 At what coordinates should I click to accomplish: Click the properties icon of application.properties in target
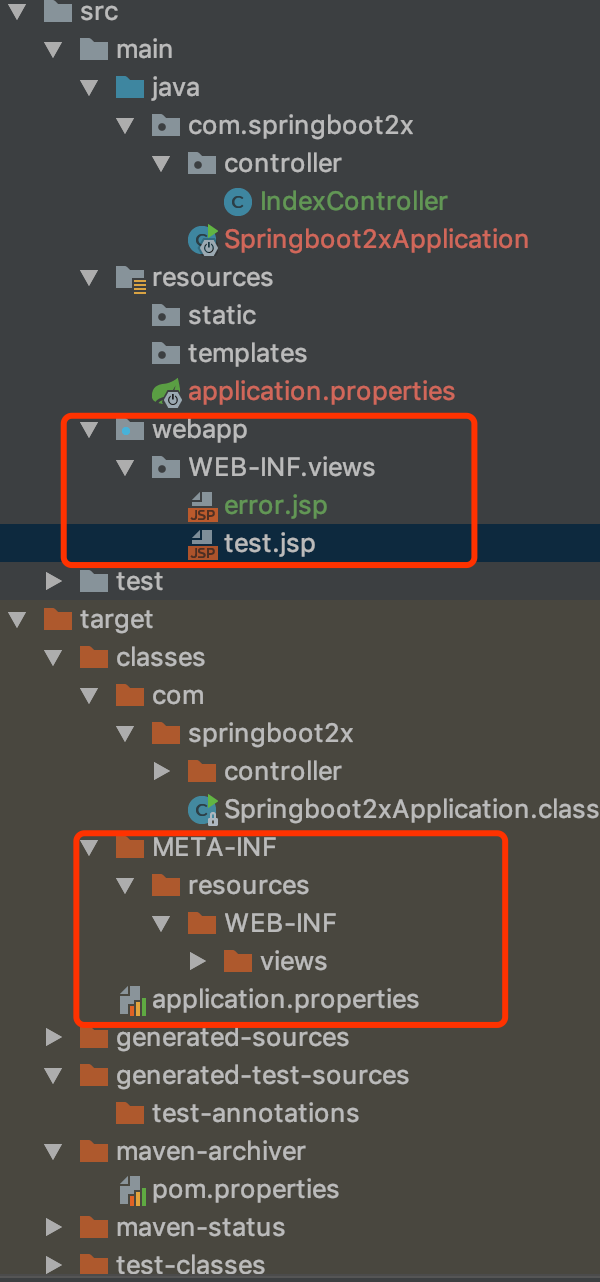pyautogui.click(x=131, y=999)
